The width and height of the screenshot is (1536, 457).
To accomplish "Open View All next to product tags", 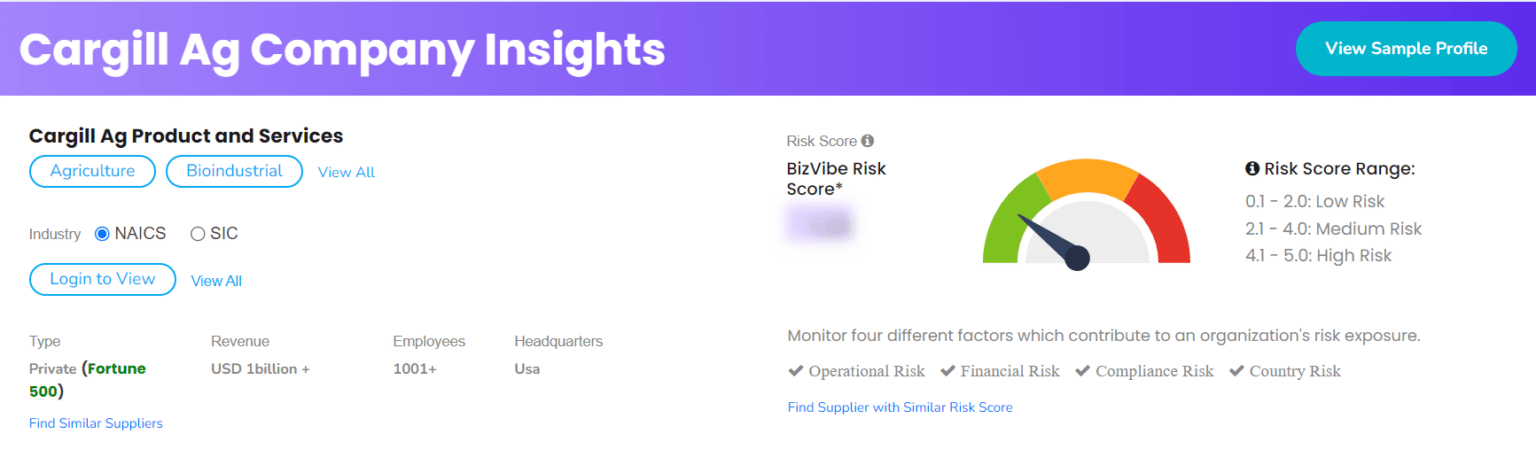I will 346,172.
